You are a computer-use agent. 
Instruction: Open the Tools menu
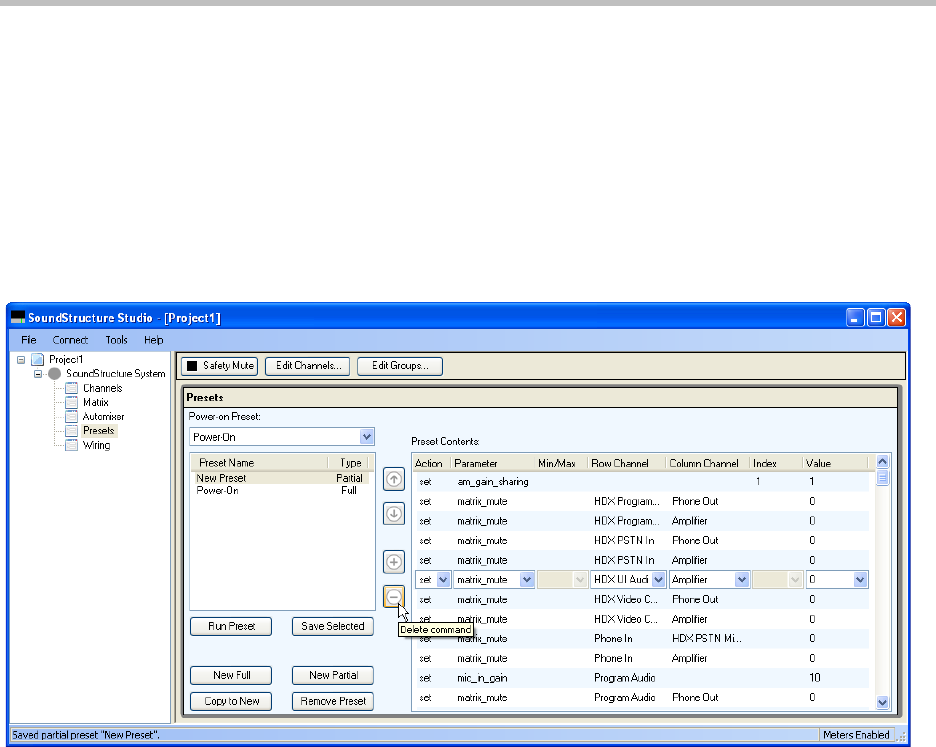click(116, 340)
